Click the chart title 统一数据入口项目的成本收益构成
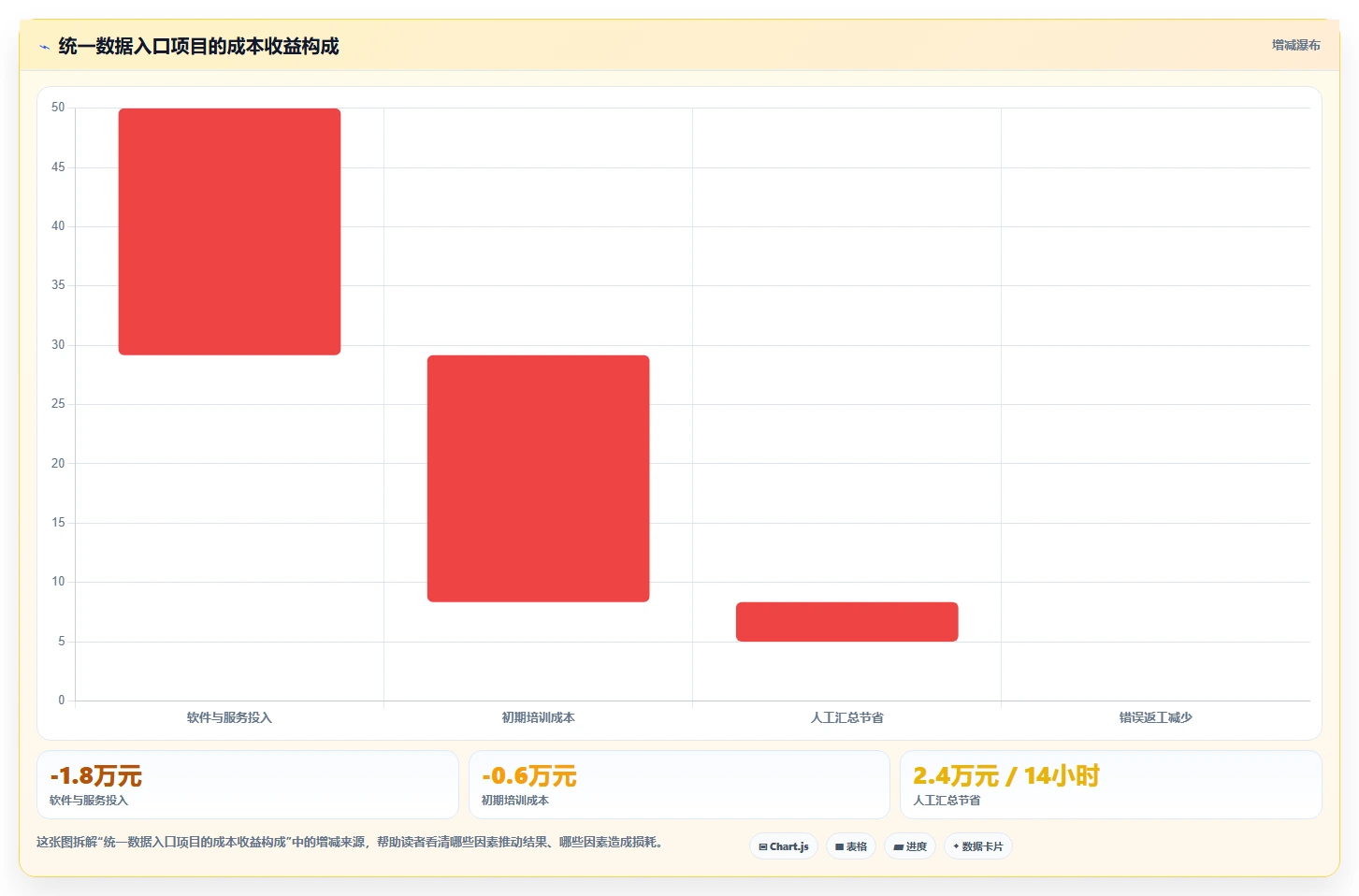The height and width of the screenshot is (896, 1359). (x=198, y=47)
